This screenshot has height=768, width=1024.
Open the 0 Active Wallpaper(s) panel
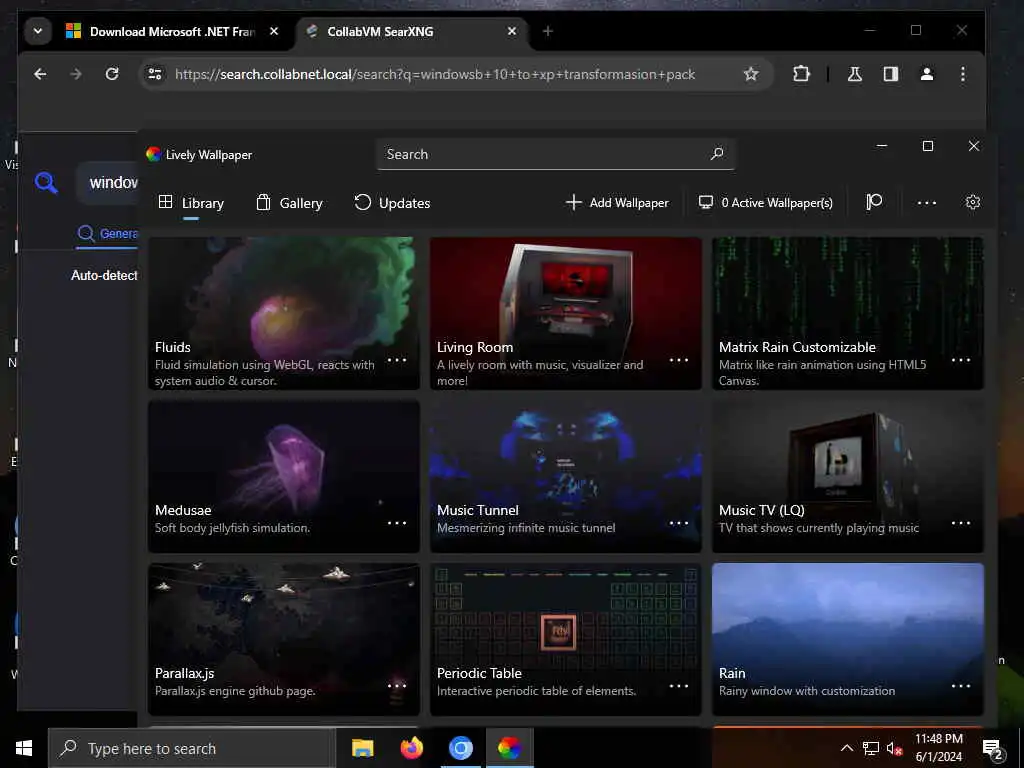(765, 203)
